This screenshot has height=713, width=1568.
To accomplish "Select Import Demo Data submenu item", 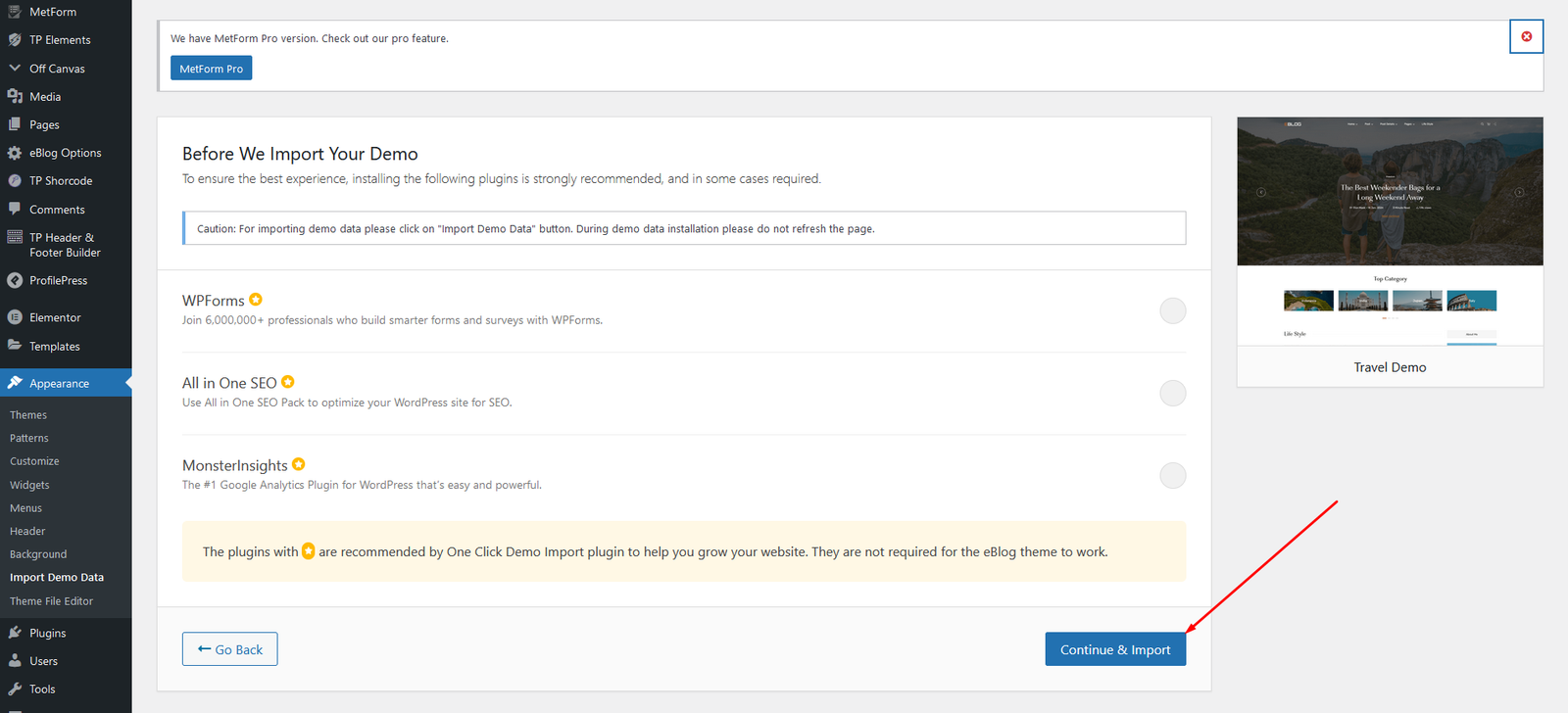I will point(57,578).
